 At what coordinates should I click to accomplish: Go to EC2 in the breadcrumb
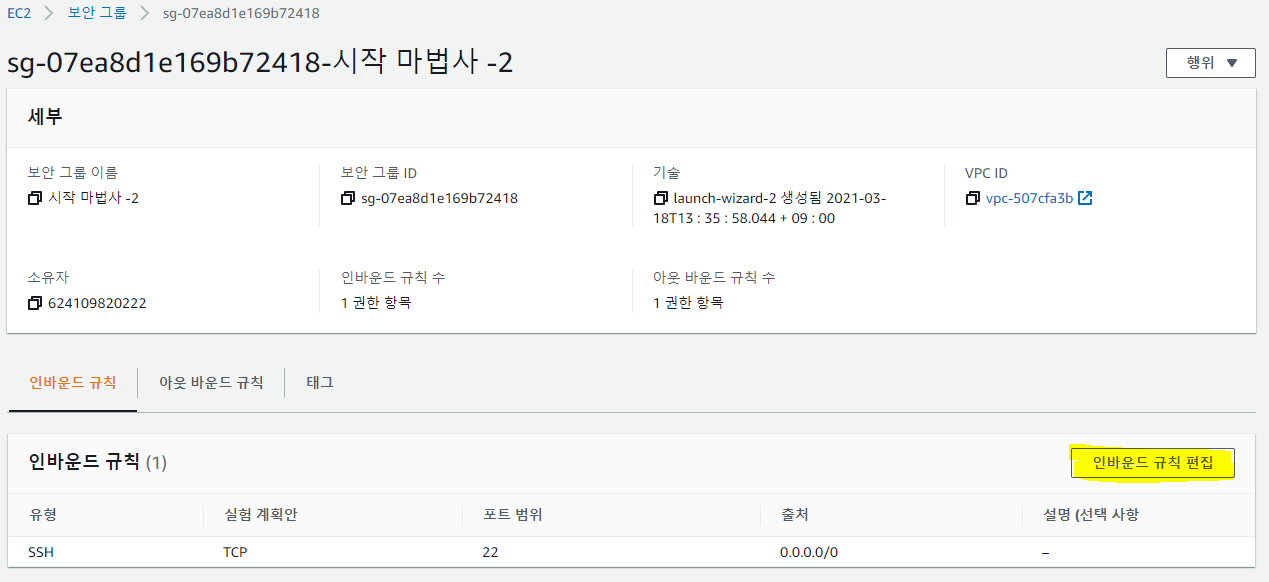pos(20,13)
